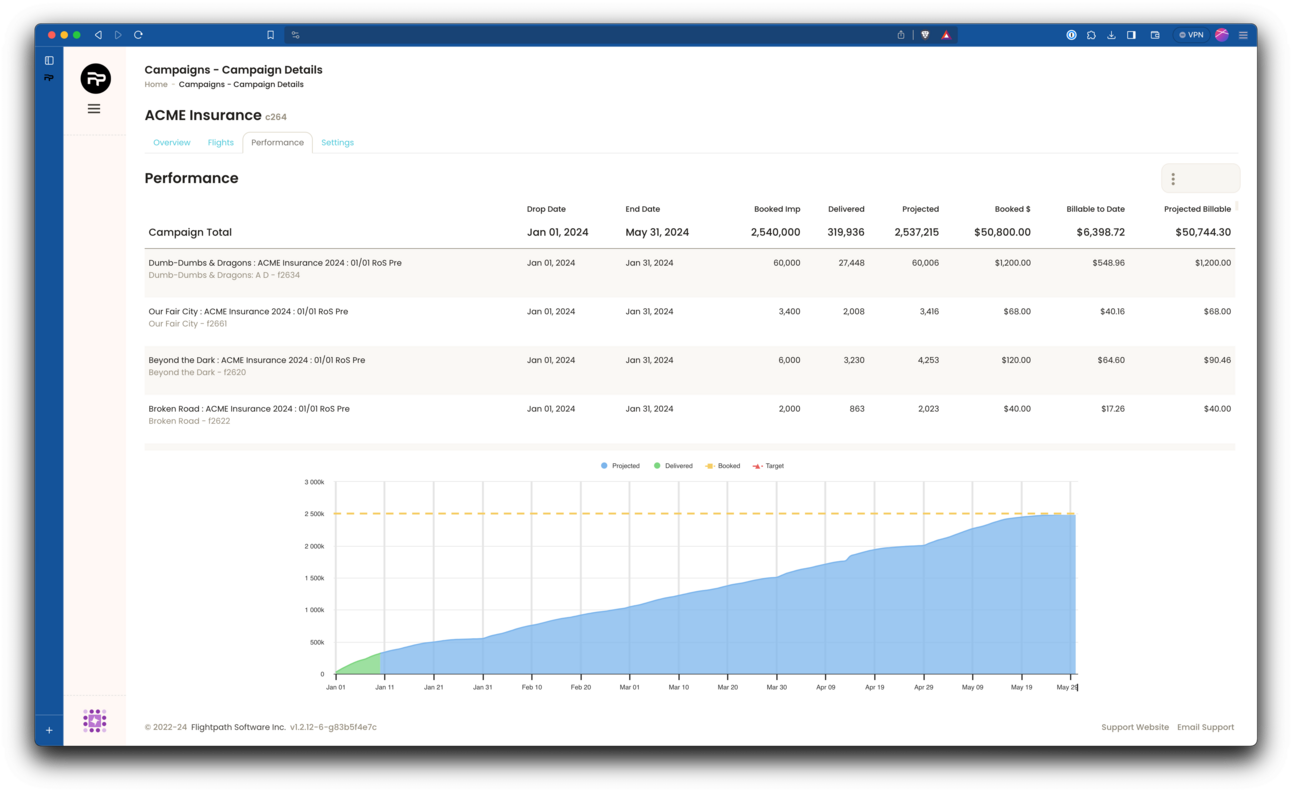Click the Home breadcrumb link

156,85
